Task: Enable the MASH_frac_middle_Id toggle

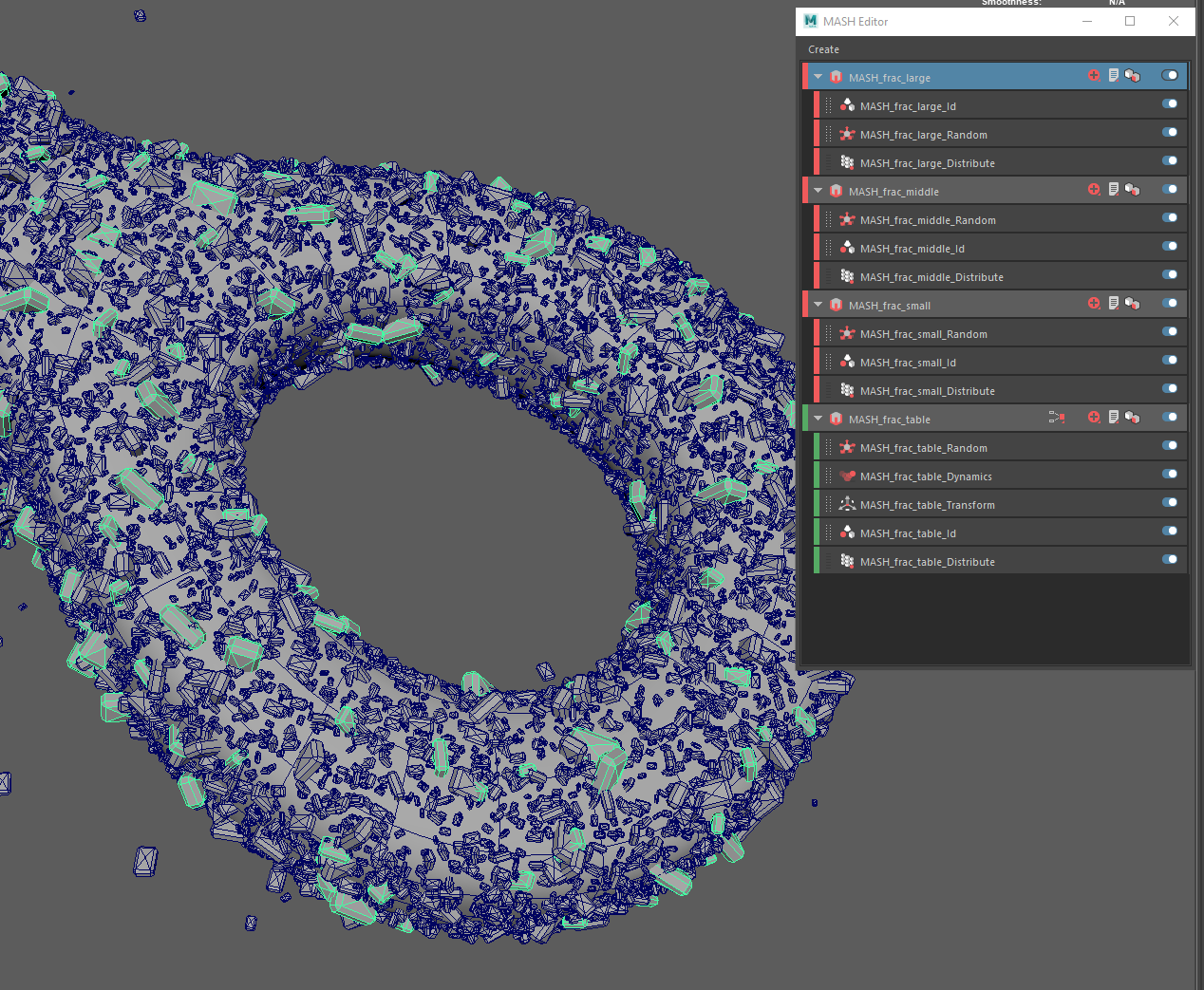Action: [1169, 246]
